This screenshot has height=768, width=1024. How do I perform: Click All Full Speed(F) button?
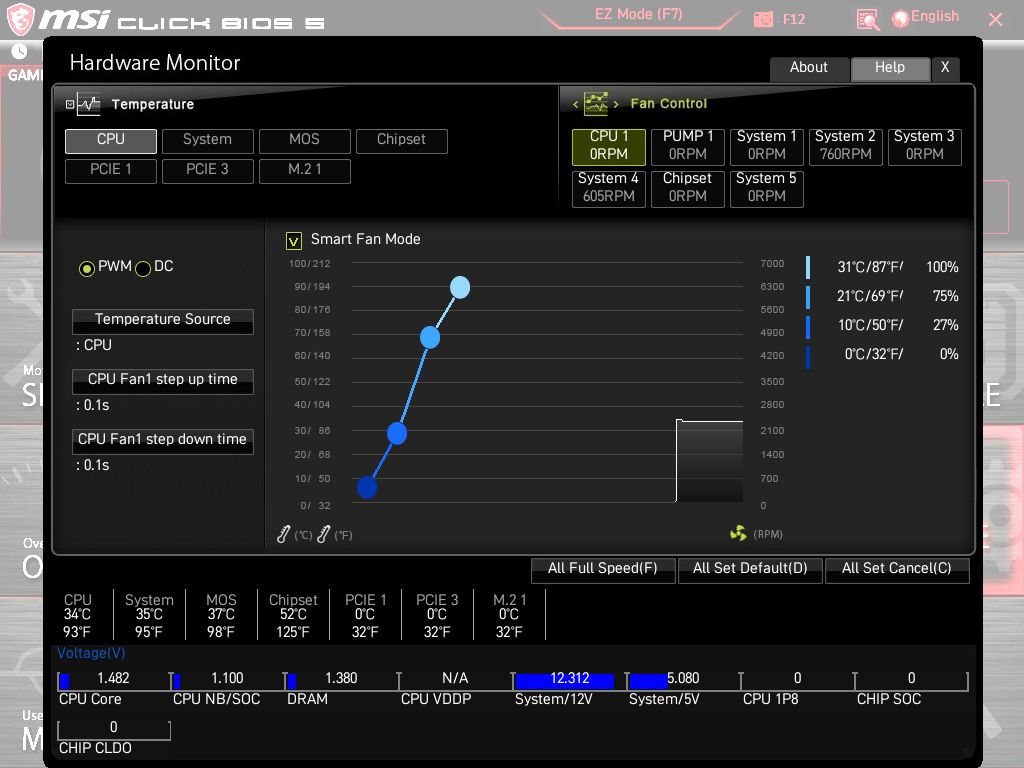[x=603, y=569]
